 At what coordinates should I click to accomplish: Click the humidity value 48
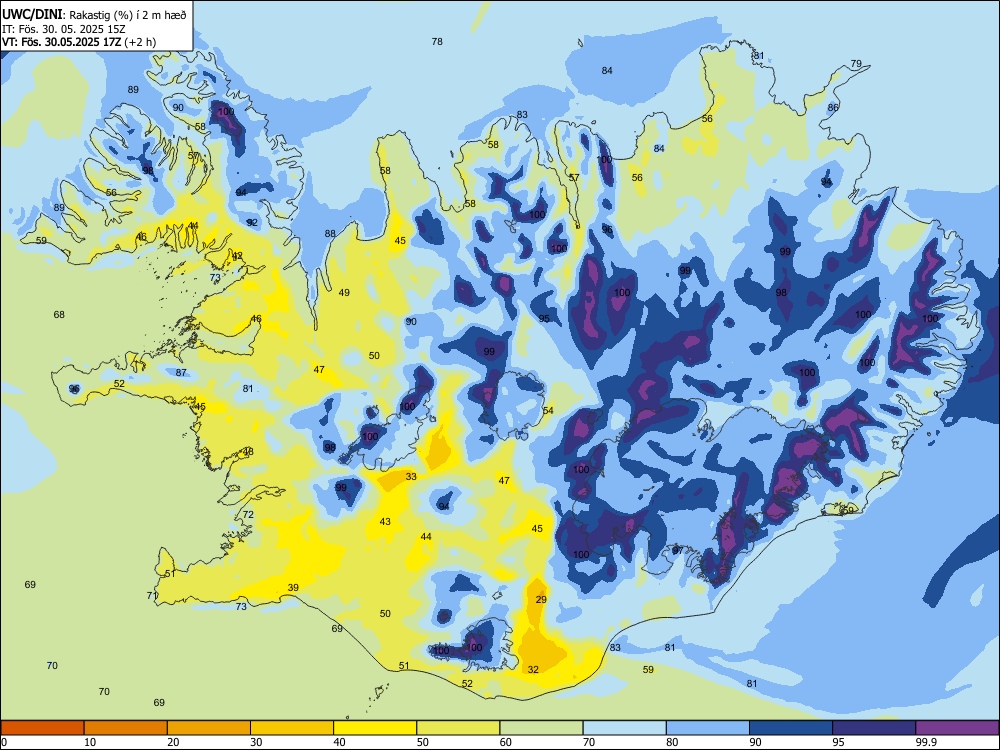(x=248, y=452)
